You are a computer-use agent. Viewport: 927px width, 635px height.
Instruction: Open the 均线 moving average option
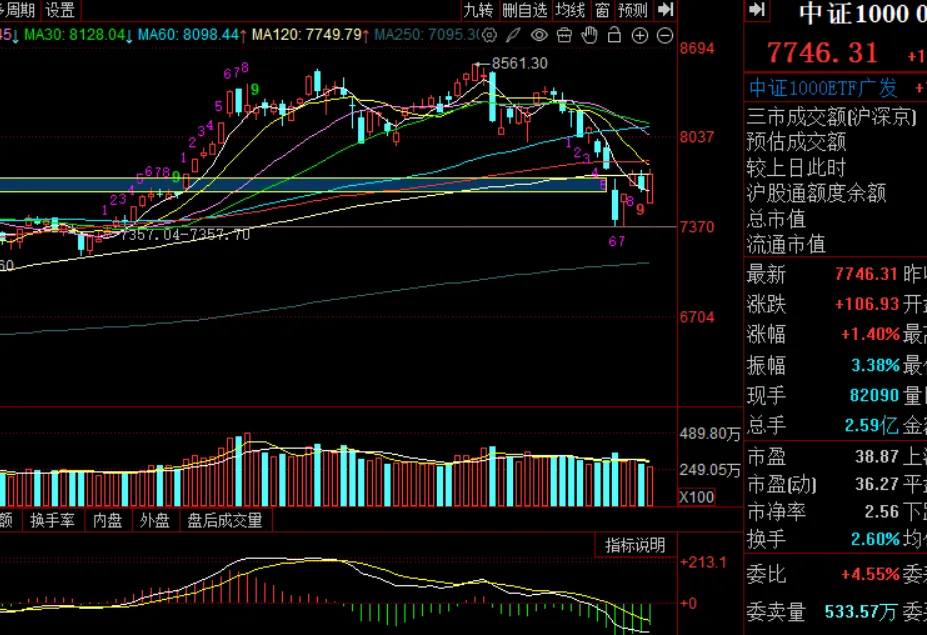pyautogui.click(x=571, y=9)
